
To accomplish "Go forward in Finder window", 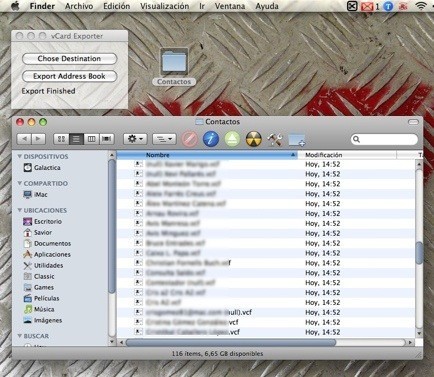I will tap(38, 139).
